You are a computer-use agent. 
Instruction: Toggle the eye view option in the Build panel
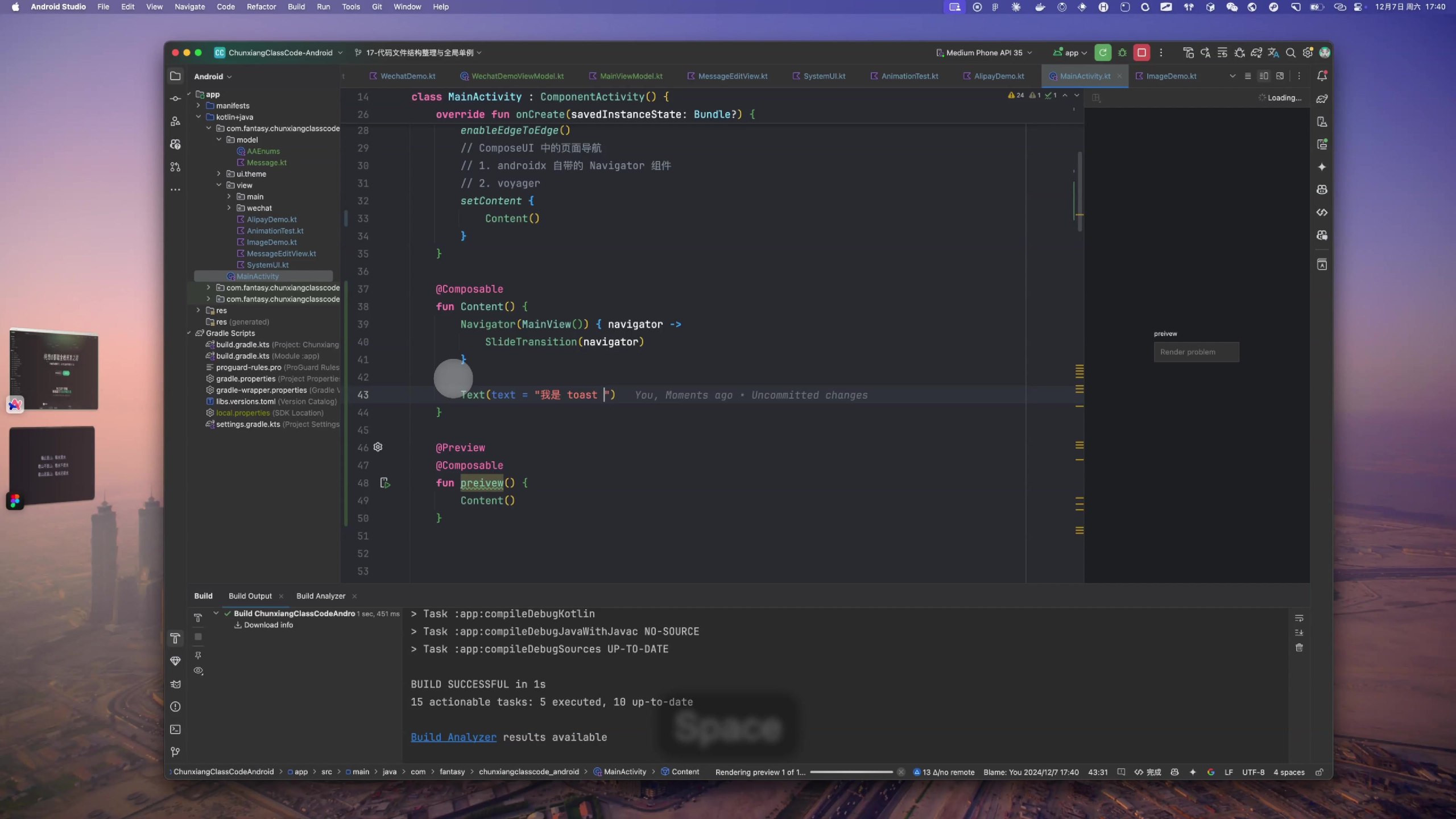click(198, 671)
